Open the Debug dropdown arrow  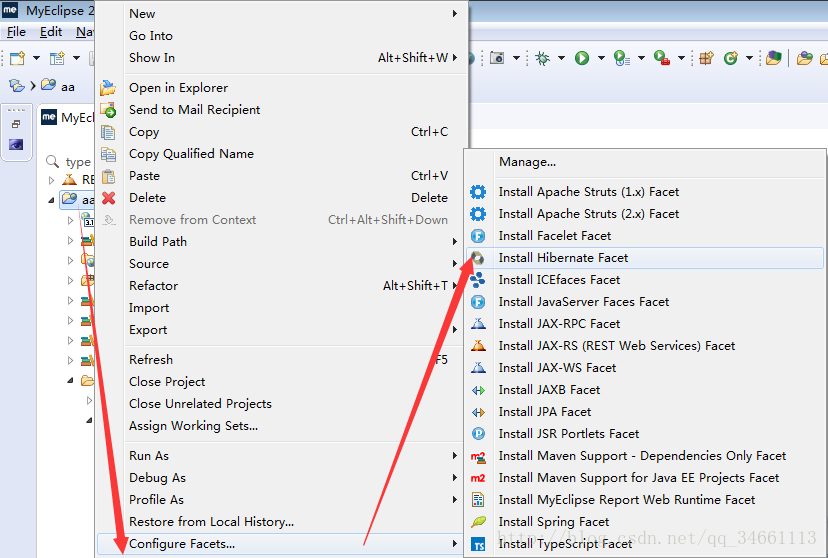pos(561,58)
